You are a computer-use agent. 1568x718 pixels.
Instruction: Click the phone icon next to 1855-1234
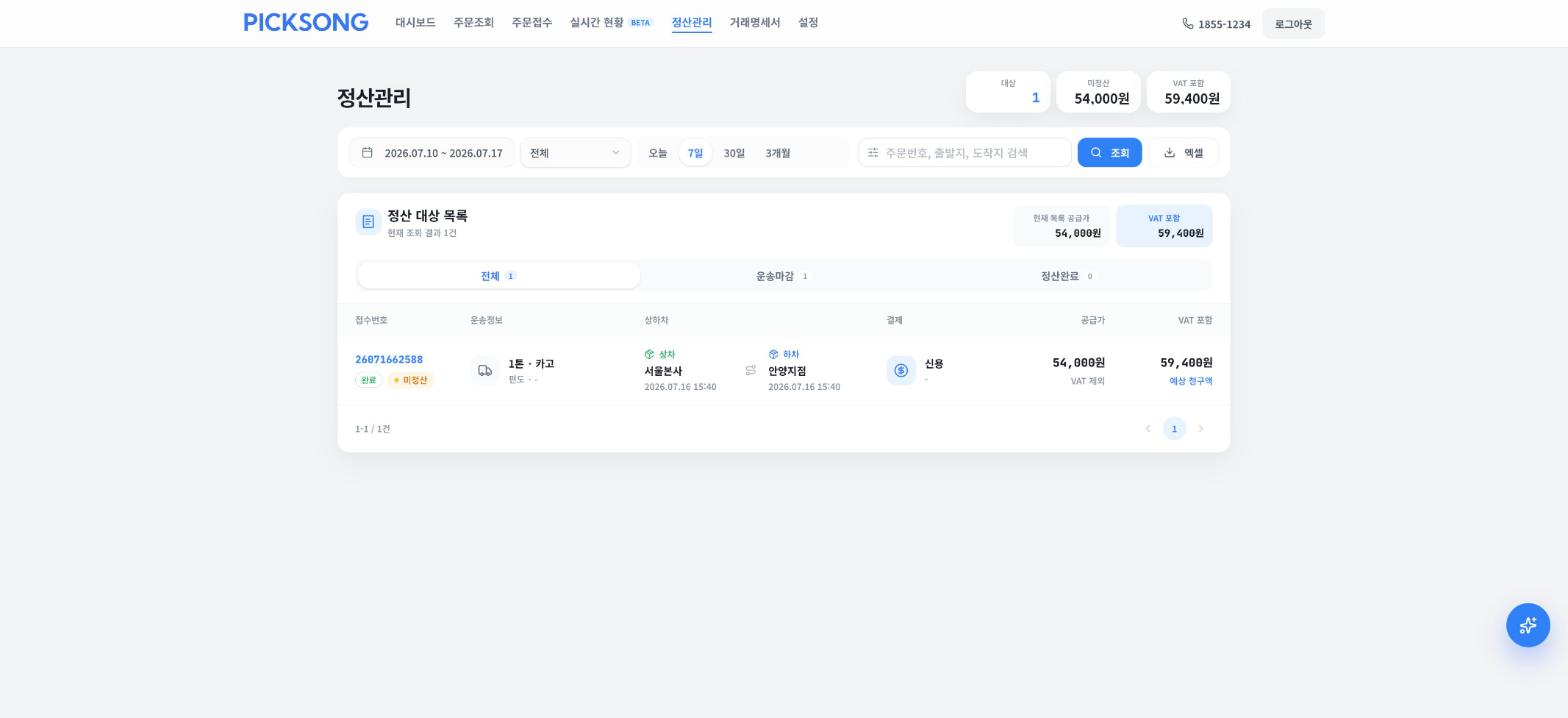tap(1188, 23)
